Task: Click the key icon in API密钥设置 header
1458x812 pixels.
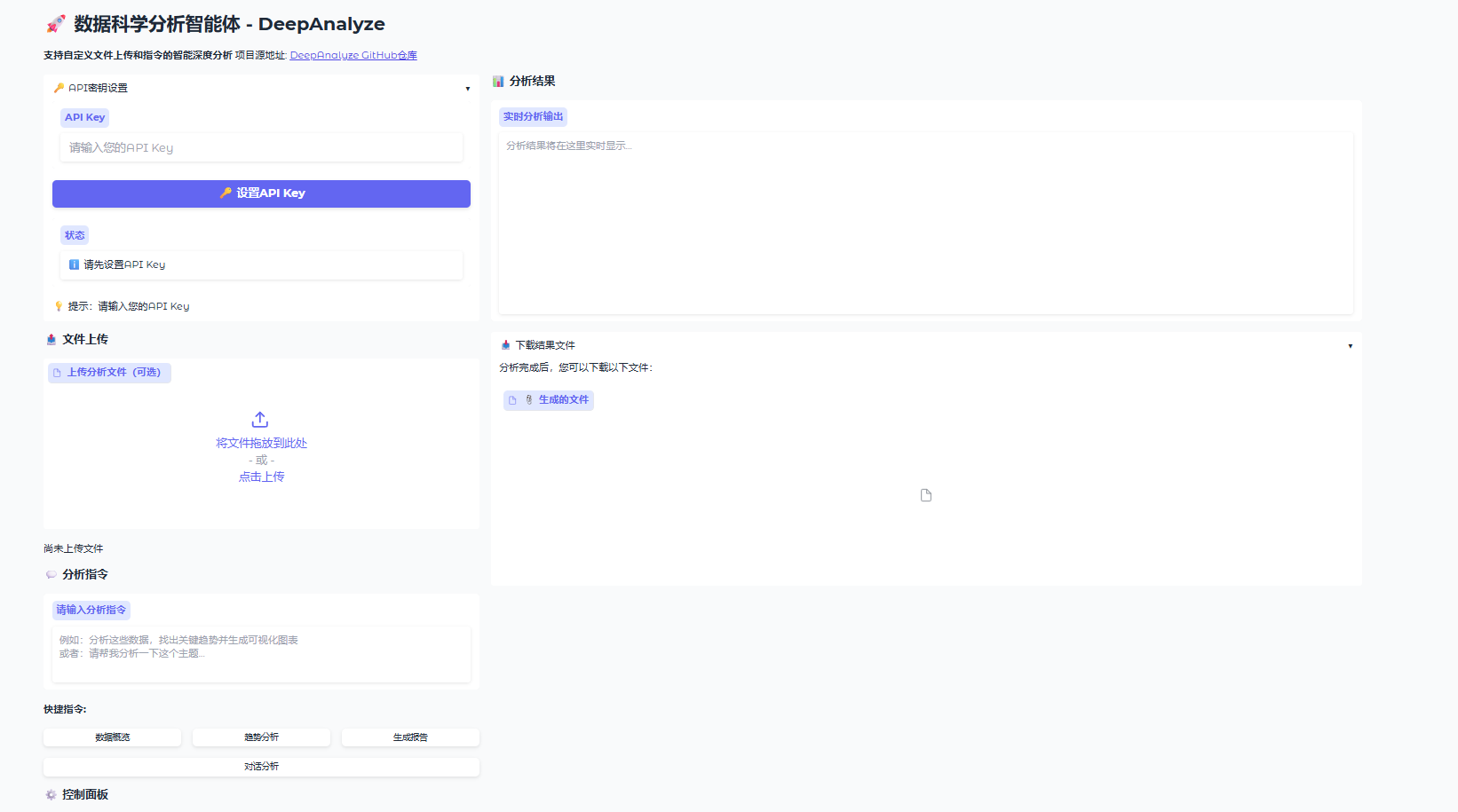Action: click(x=59, y=88)
